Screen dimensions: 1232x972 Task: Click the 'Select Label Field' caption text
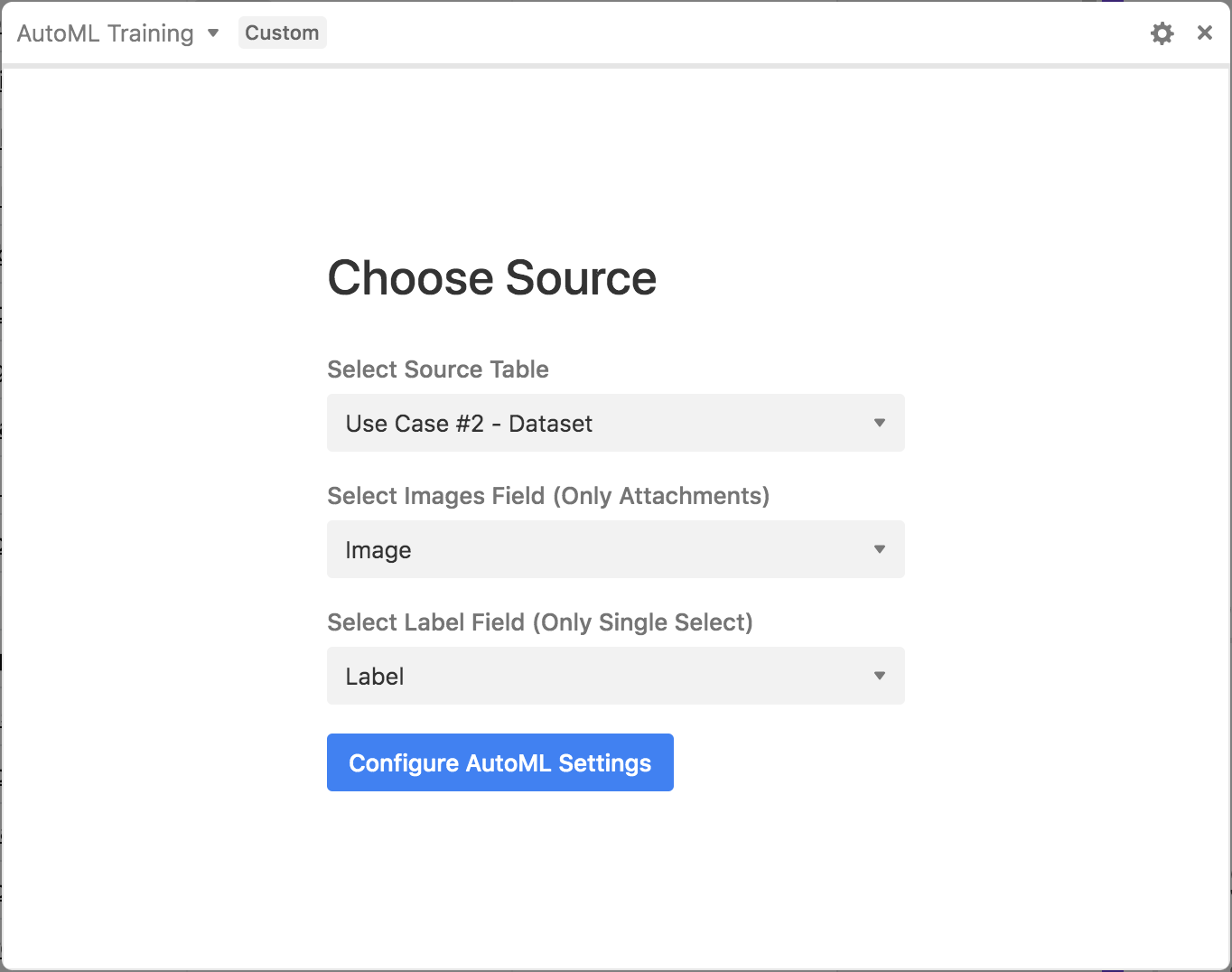(x=426, y=622)
